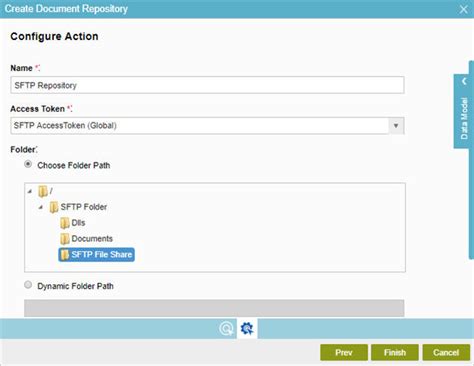Open the target/general tab icon
The width and height of the screenshot is (474, 366).
coord(226,329)
